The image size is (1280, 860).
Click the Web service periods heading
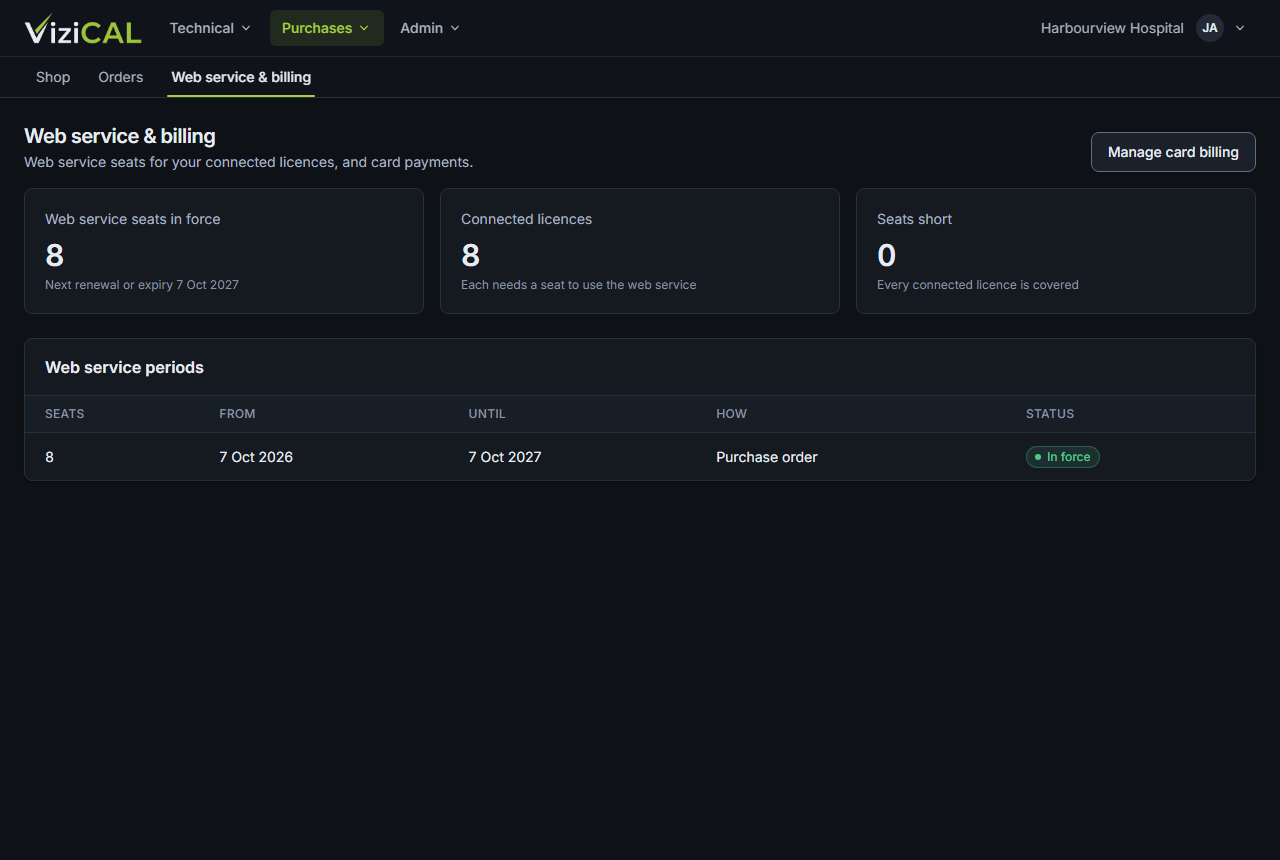[x=124, y=367]
